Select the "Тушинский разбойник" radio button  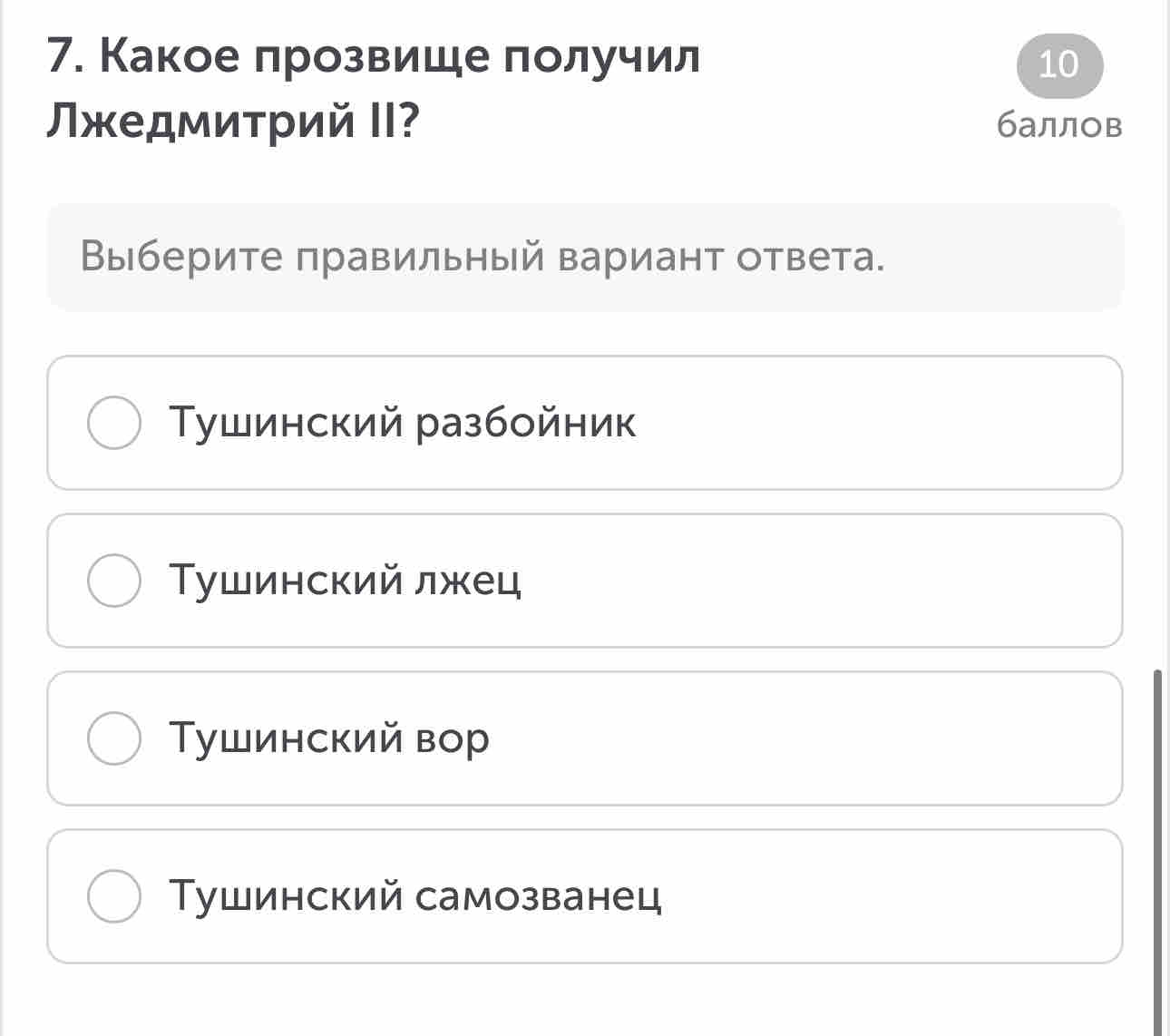[x=114, y=423]
